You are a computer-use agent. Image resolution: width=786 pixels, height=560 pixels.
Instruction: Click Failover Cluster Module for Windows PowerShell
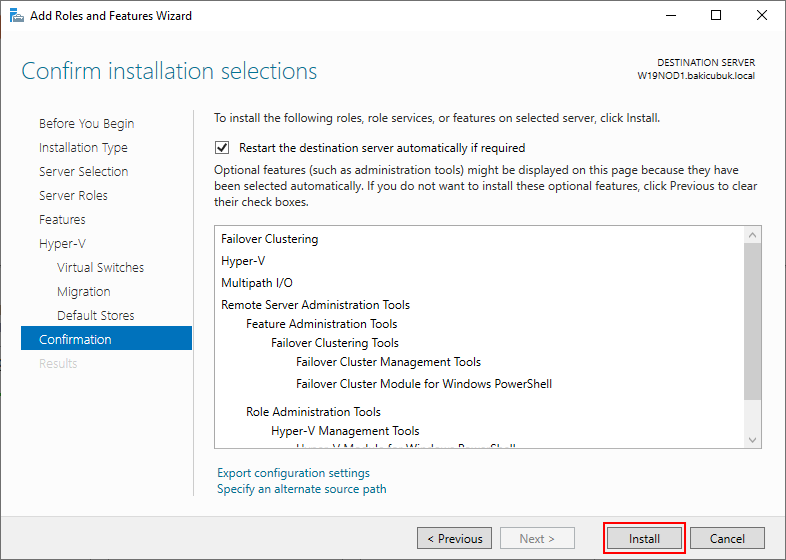(x=424, y=384)
